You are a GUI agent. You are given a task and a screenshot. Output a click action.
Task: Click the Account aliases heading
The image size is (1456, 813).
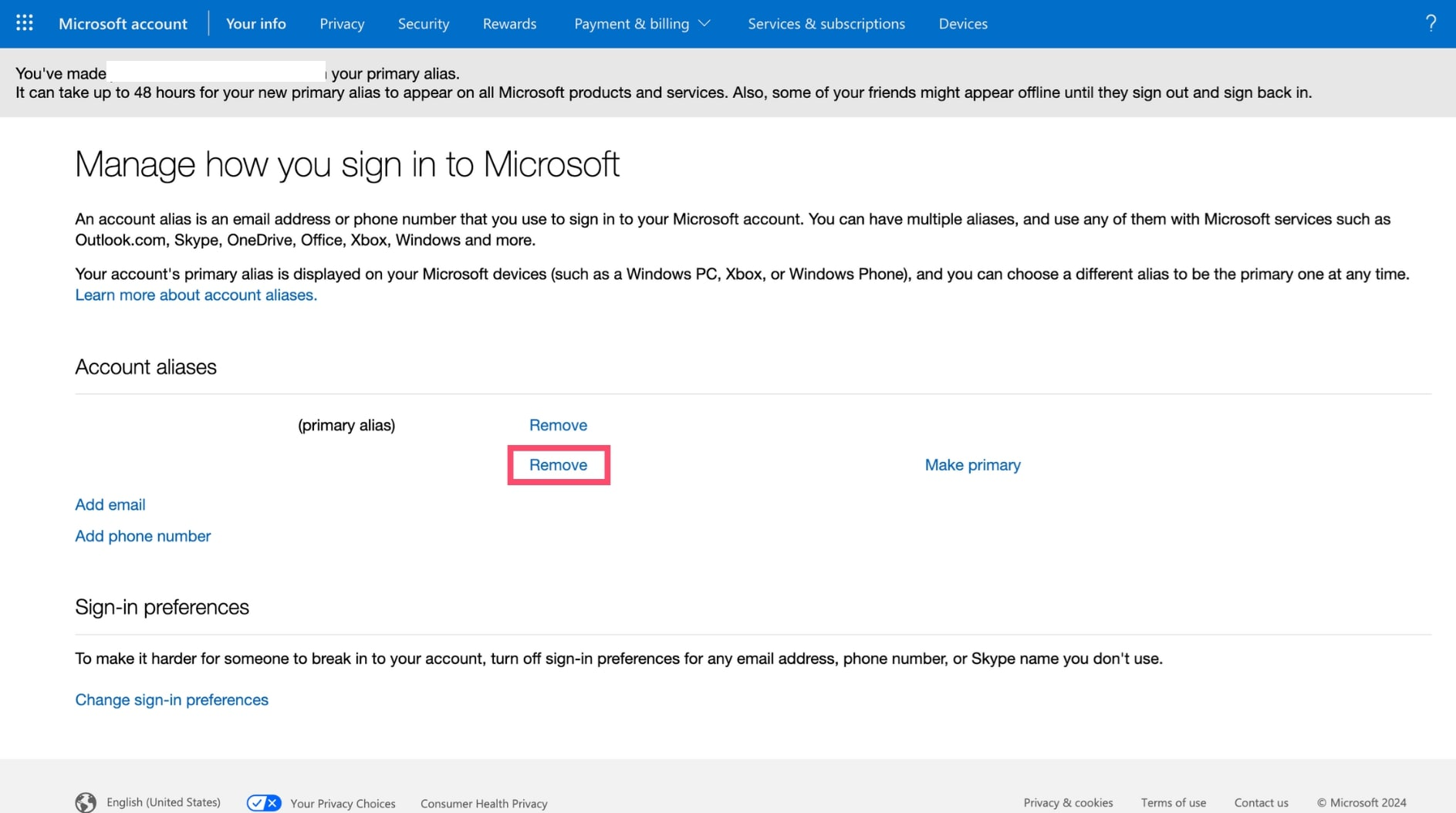click(x=146, y=366)
